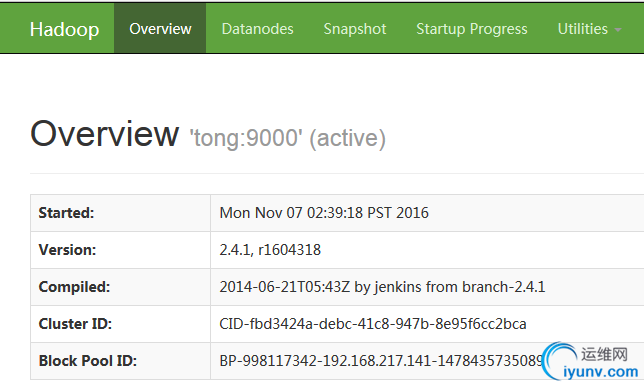Click the Block Pool ID: row label
Viewport: 644px width, 388px height.
[87, 360]
